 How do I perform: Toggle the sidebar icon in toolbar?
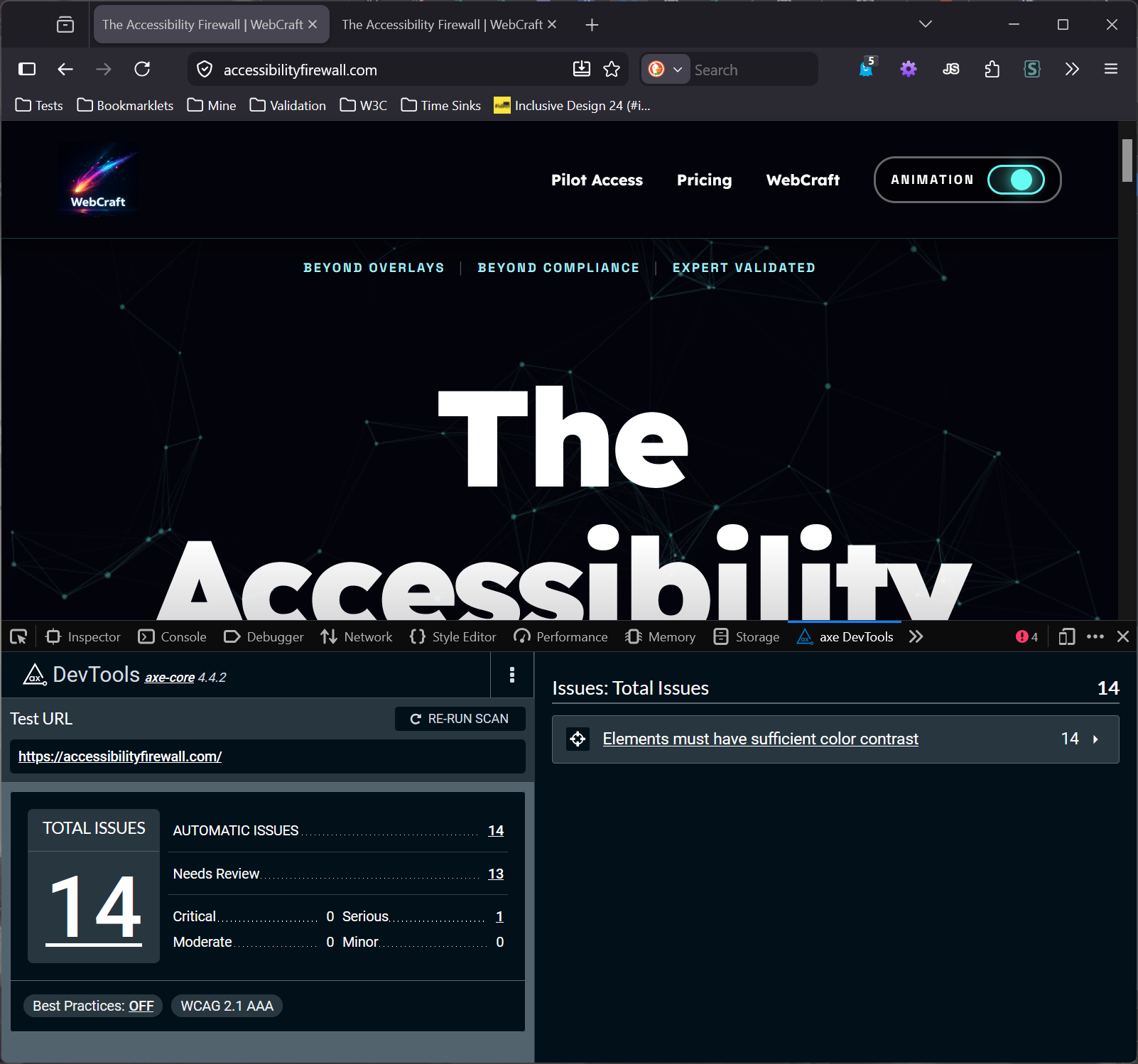(27, 69)
